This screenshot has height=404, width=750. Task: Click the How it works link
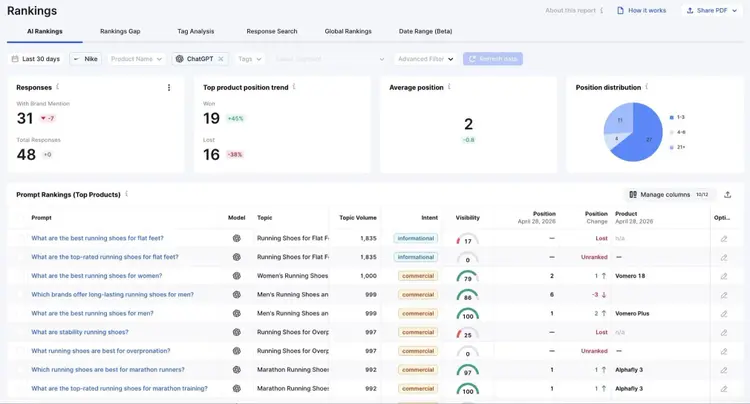click(641, 10)
